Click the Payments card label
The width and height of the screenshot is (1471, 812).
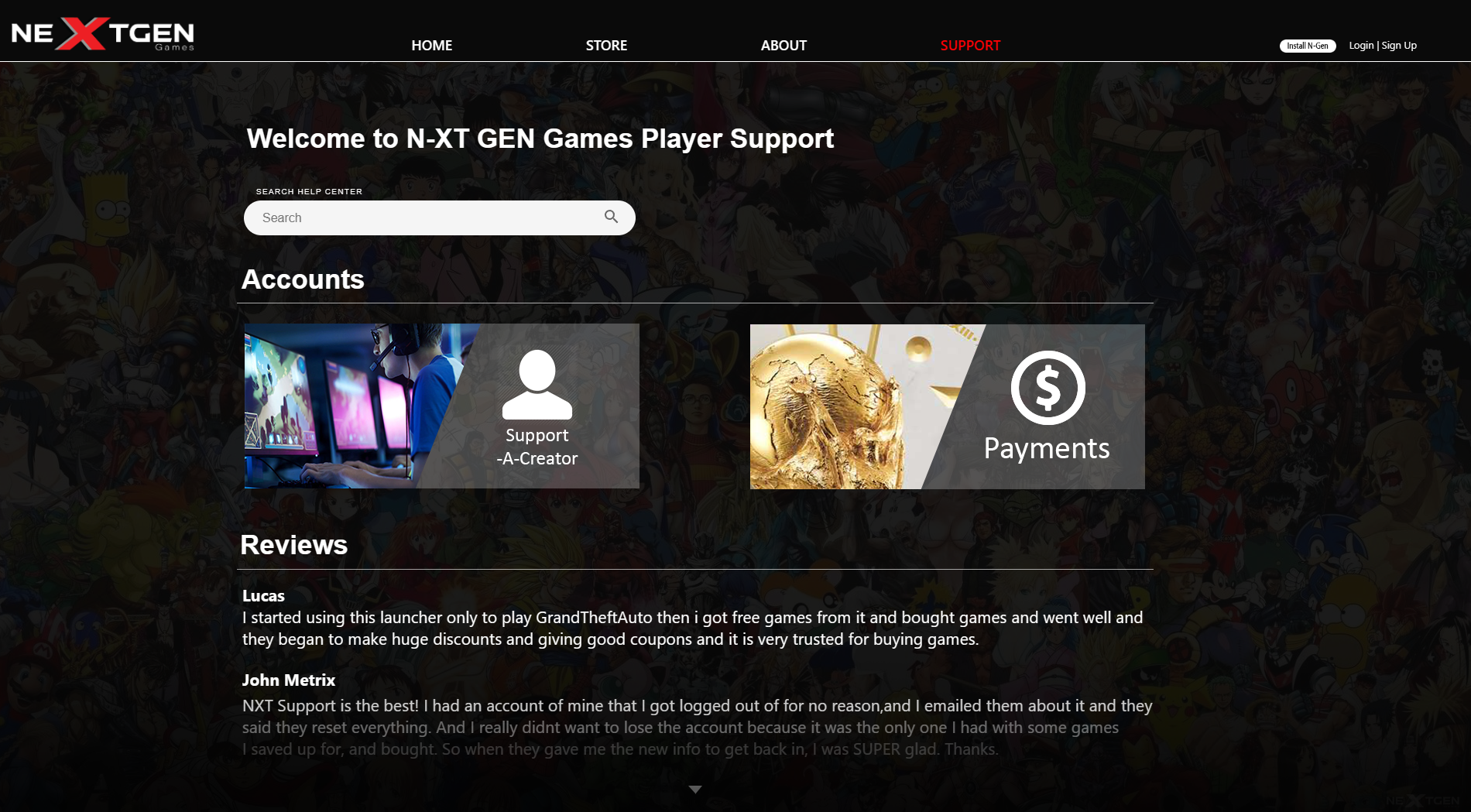1046,449
